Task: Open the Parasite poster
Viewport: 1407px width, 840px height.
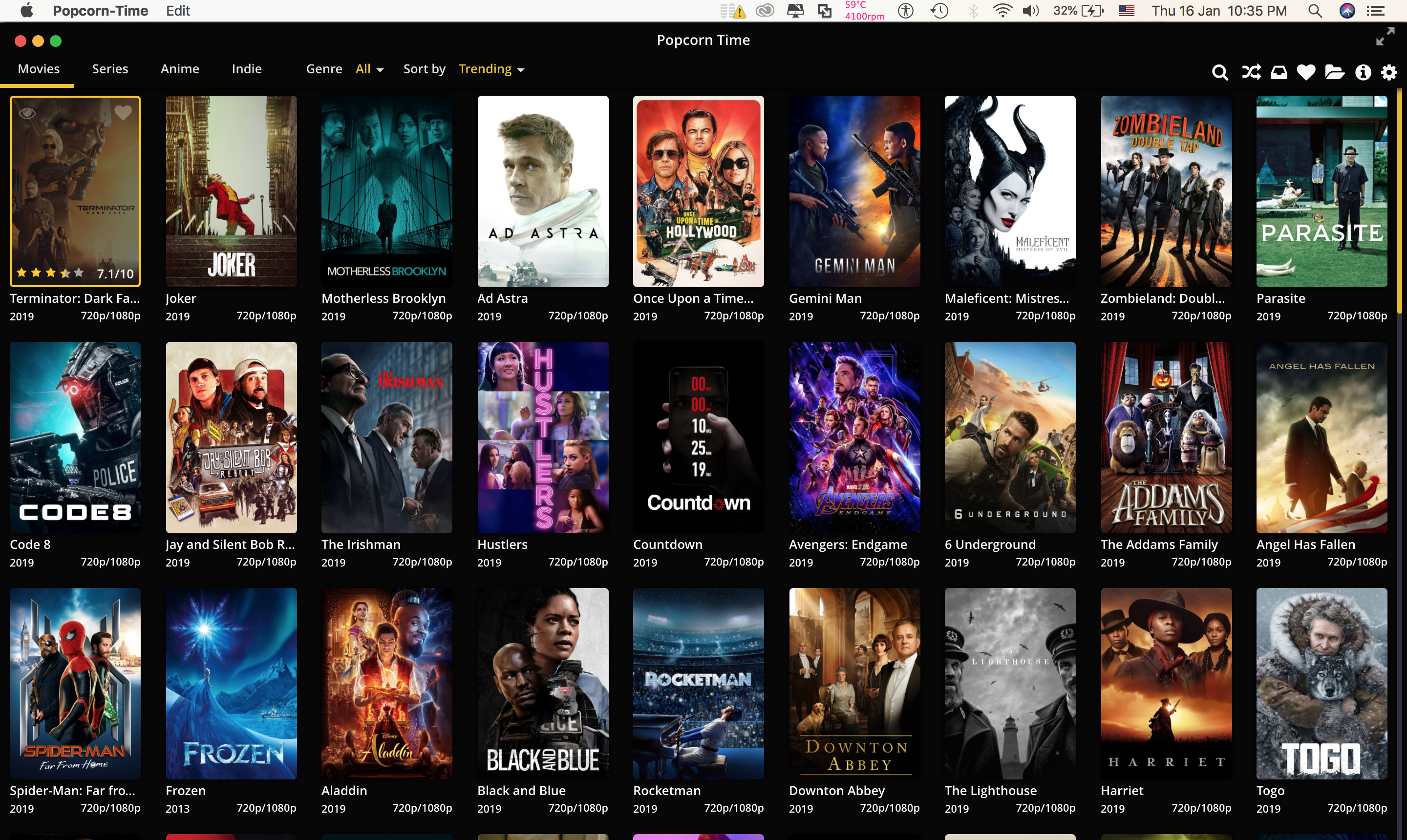Action: click(x=1322, y=191)
